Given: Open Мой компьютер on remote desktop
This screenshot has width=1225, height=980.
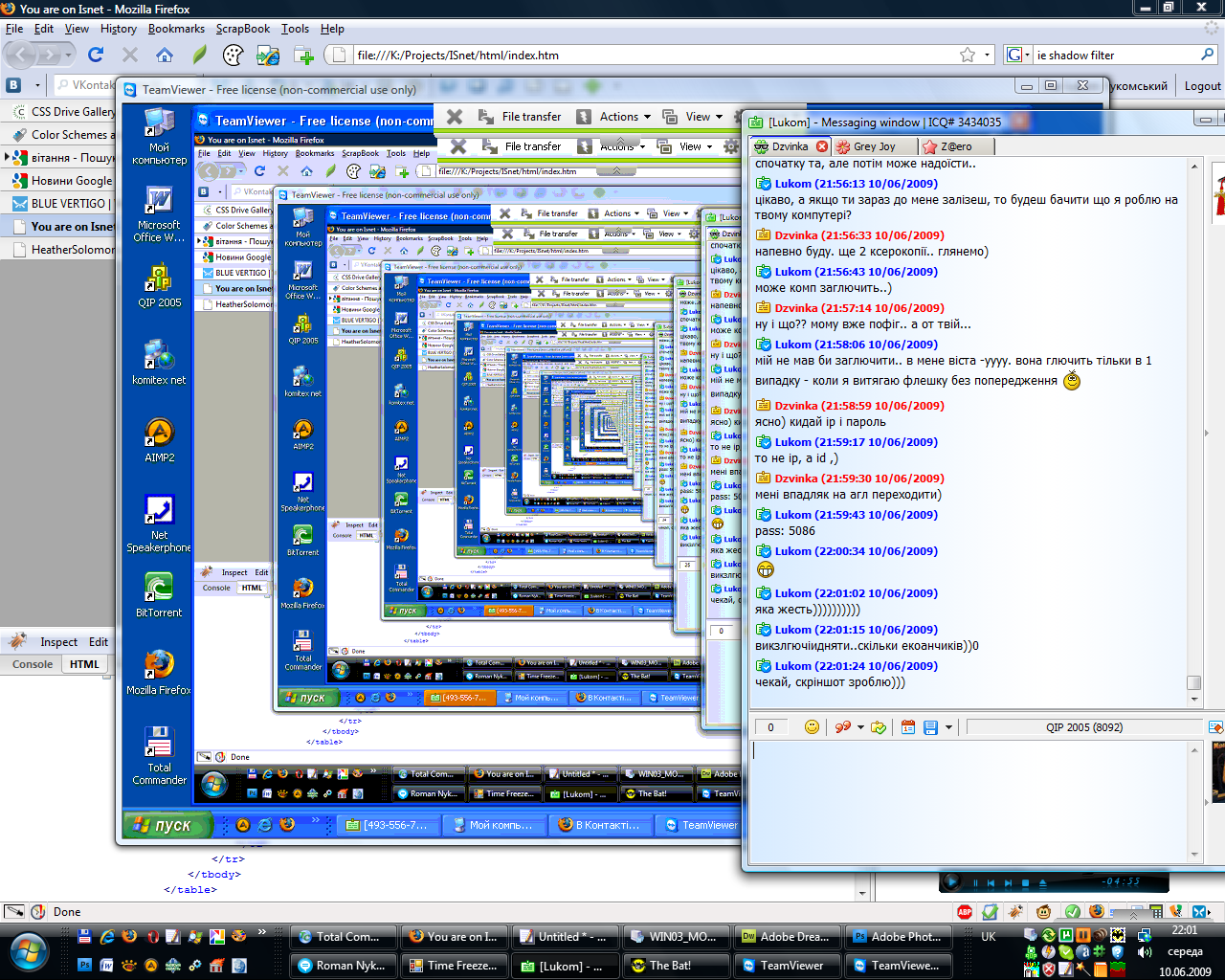Looking at the screenshot, I should pos(159,137).
